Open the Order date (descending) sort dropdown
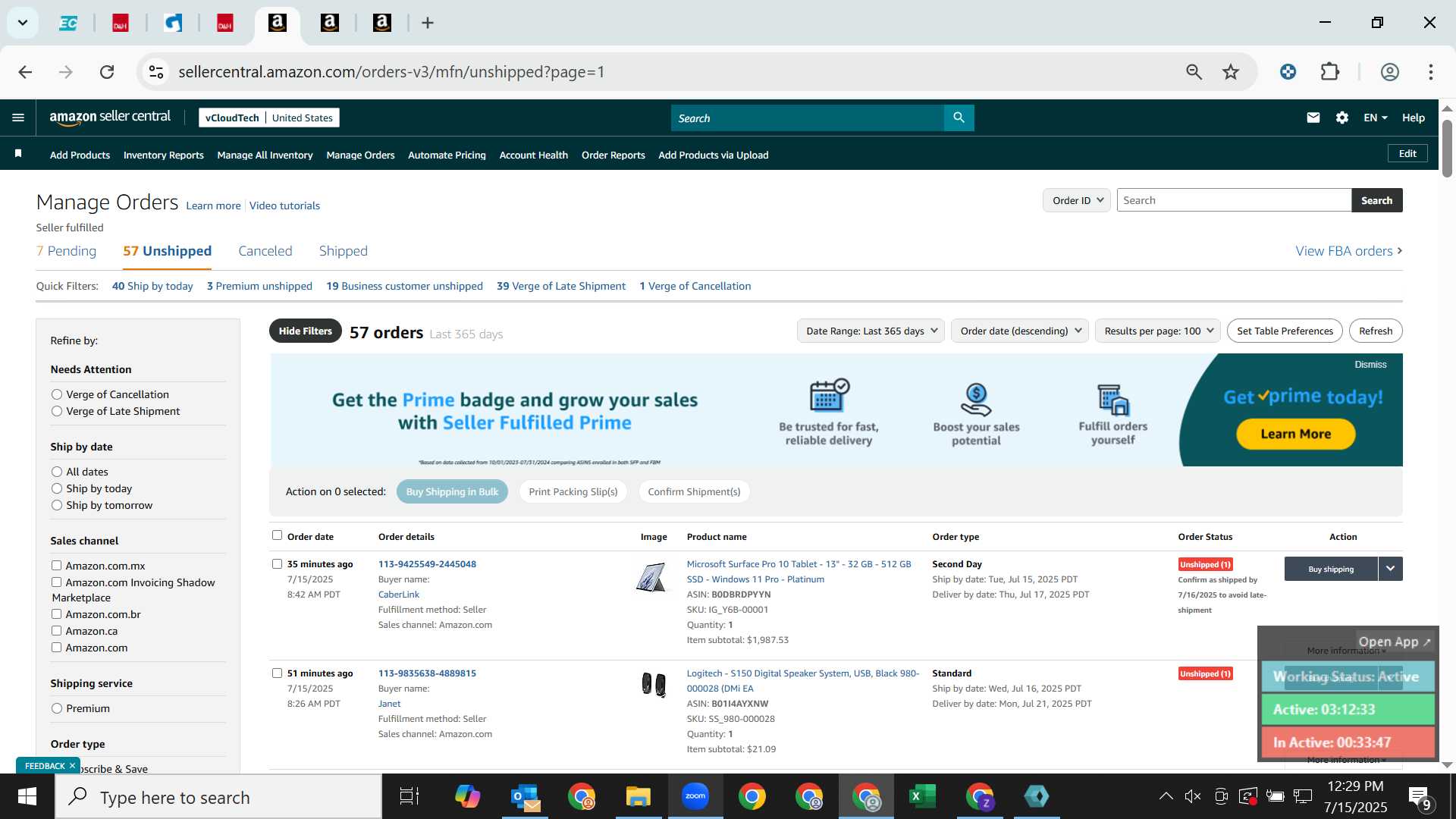This screenshot has width=1456, height=819. click(1020, 331)
